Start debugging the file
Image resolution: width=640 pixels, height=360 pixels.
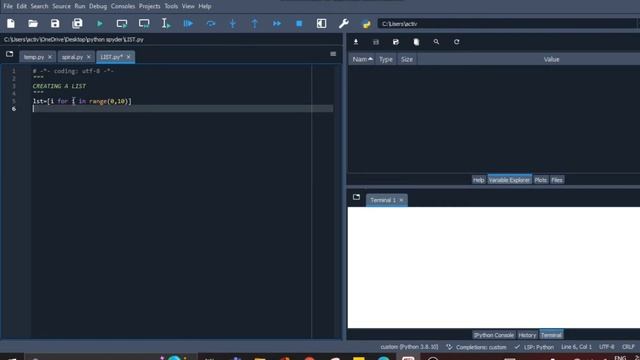pyautogui.click(x=188, y=24)
